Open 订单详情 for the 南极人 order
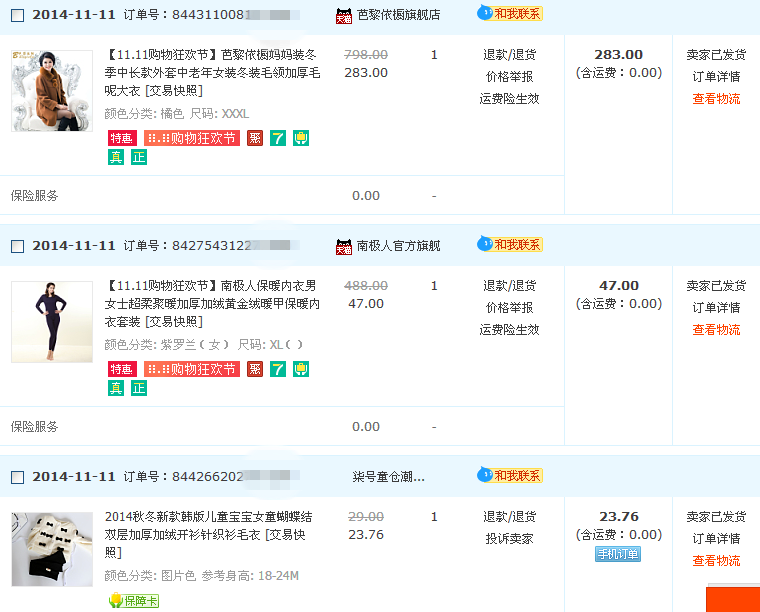This screenshot has height=612, width=760. click(716, 308)
